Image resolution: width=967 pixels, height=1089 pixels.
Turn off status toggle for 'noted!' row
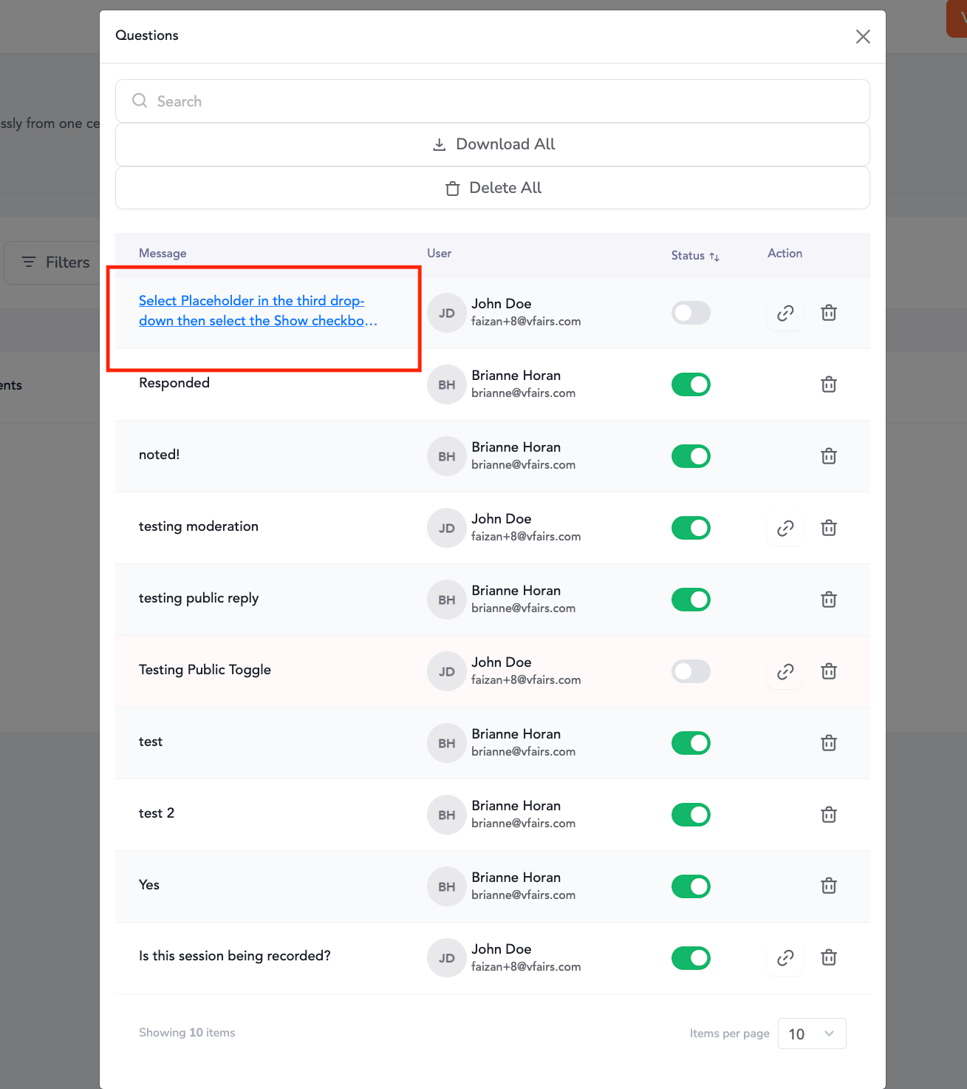click(691, 456)
